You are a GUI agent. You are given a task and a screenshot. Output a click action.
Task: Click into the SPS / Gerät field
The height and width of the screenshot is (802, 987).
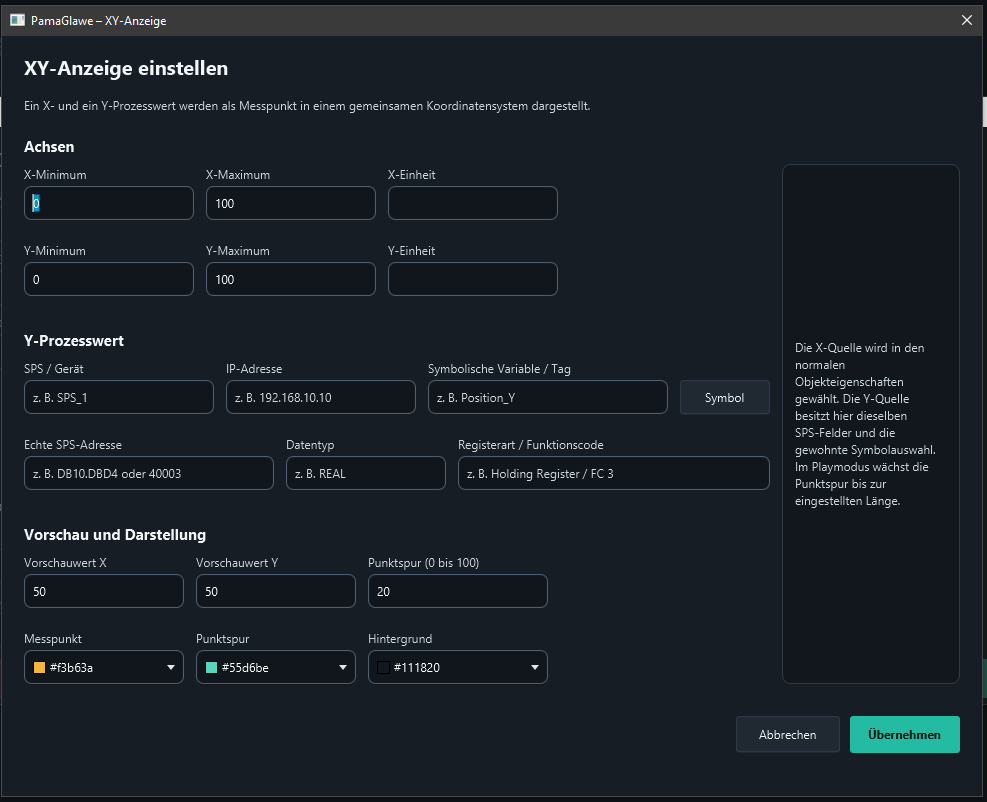119,397
